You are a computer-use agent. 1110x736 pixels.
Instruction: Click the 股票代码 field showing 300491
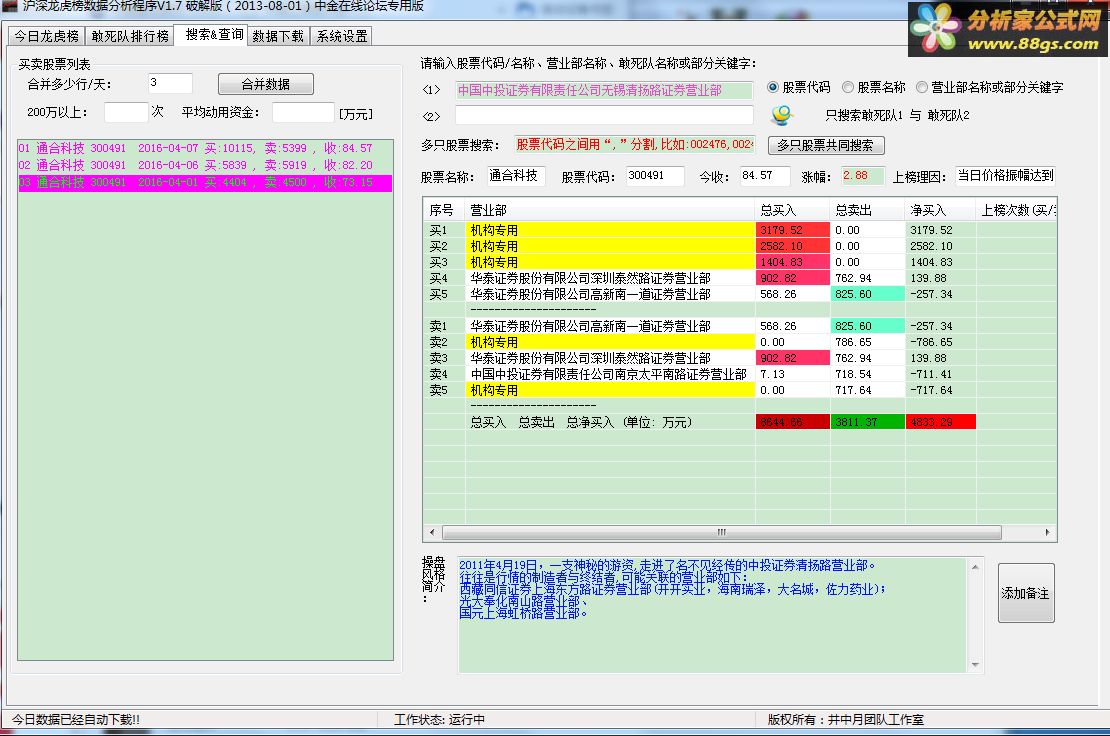click(656, 176)
